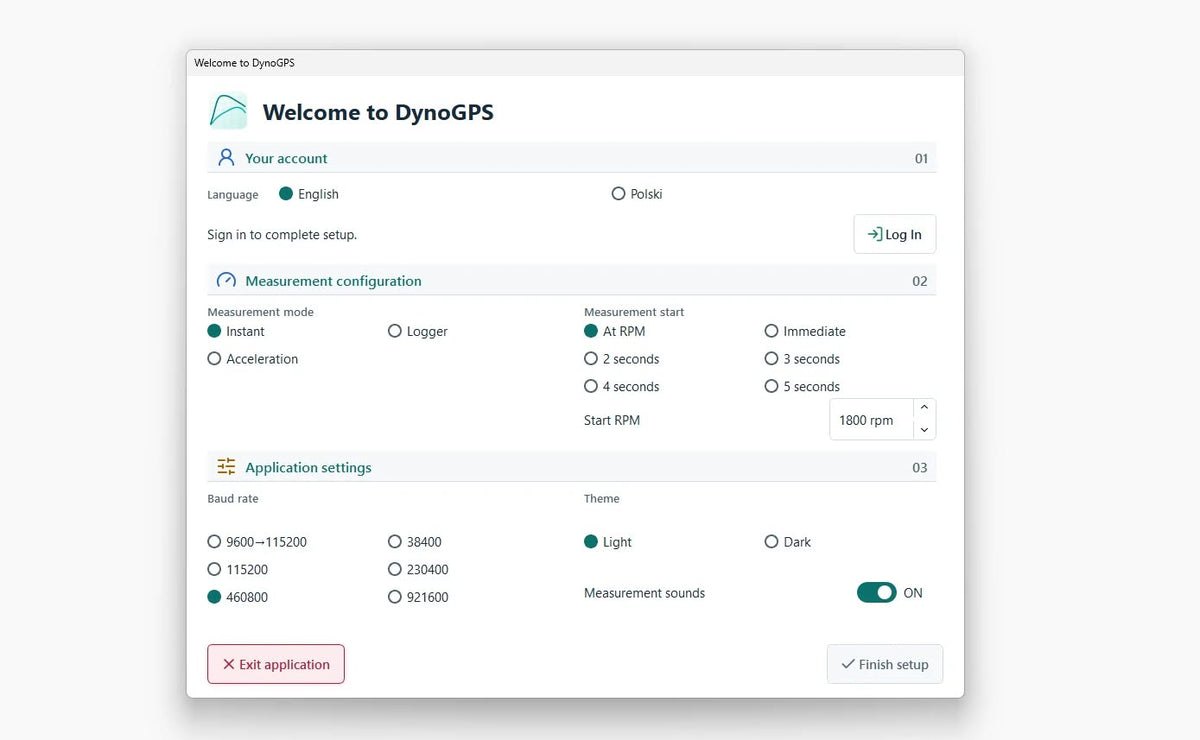Click the DynoGPS logo icon
The image size is (1200, 740).
coord(228,111)
